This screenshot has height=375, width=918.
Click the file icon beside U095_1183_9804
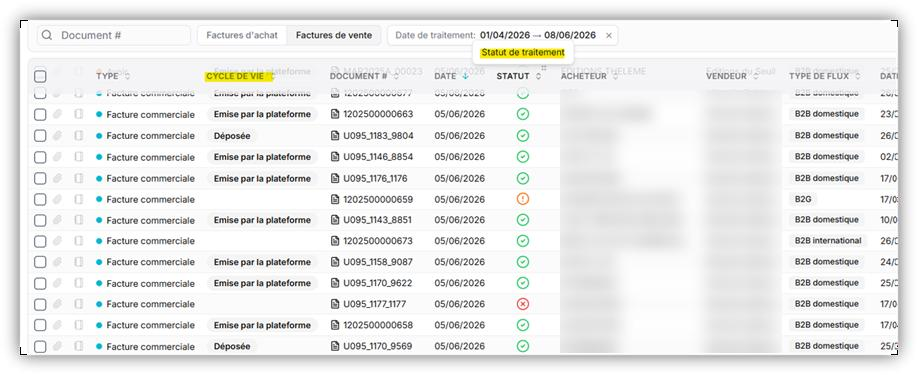click(335, 136)
